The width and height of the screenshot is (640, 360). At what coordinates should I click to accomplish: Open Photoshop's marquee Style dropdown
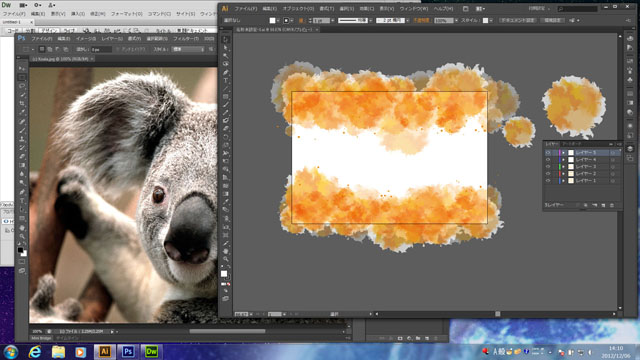[188, 49]
